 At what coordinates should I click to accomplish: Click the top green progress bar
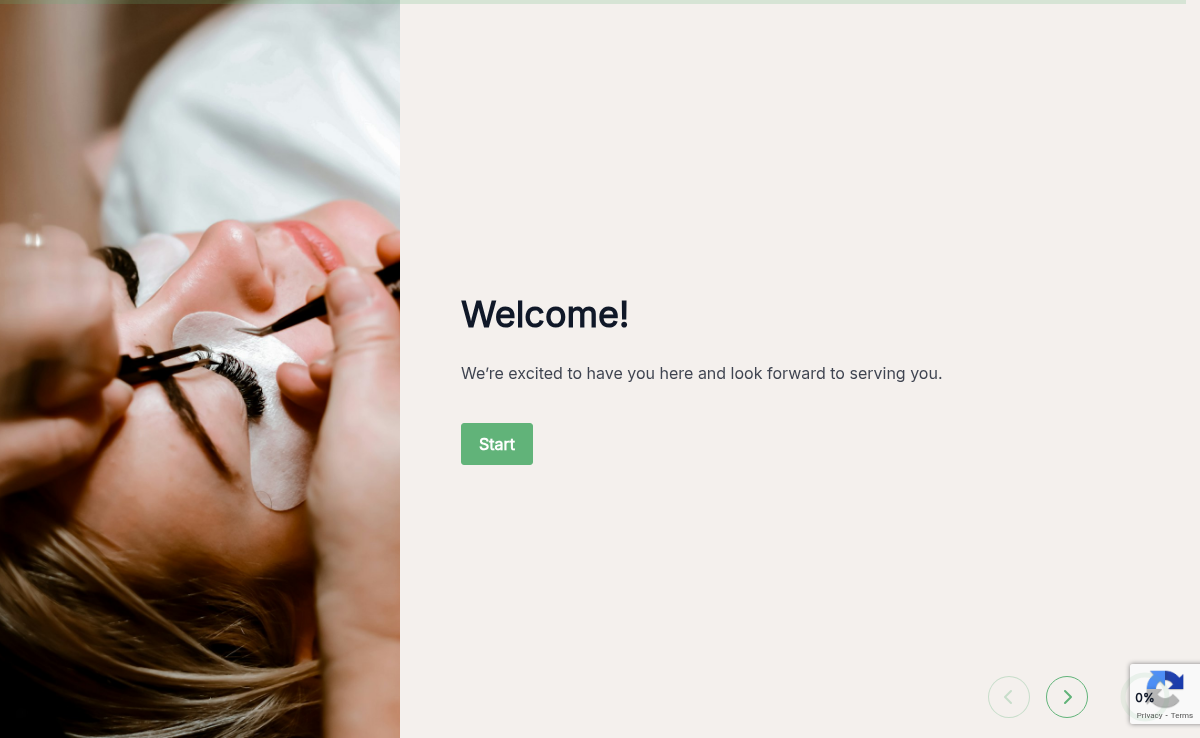tap(593, 2)
